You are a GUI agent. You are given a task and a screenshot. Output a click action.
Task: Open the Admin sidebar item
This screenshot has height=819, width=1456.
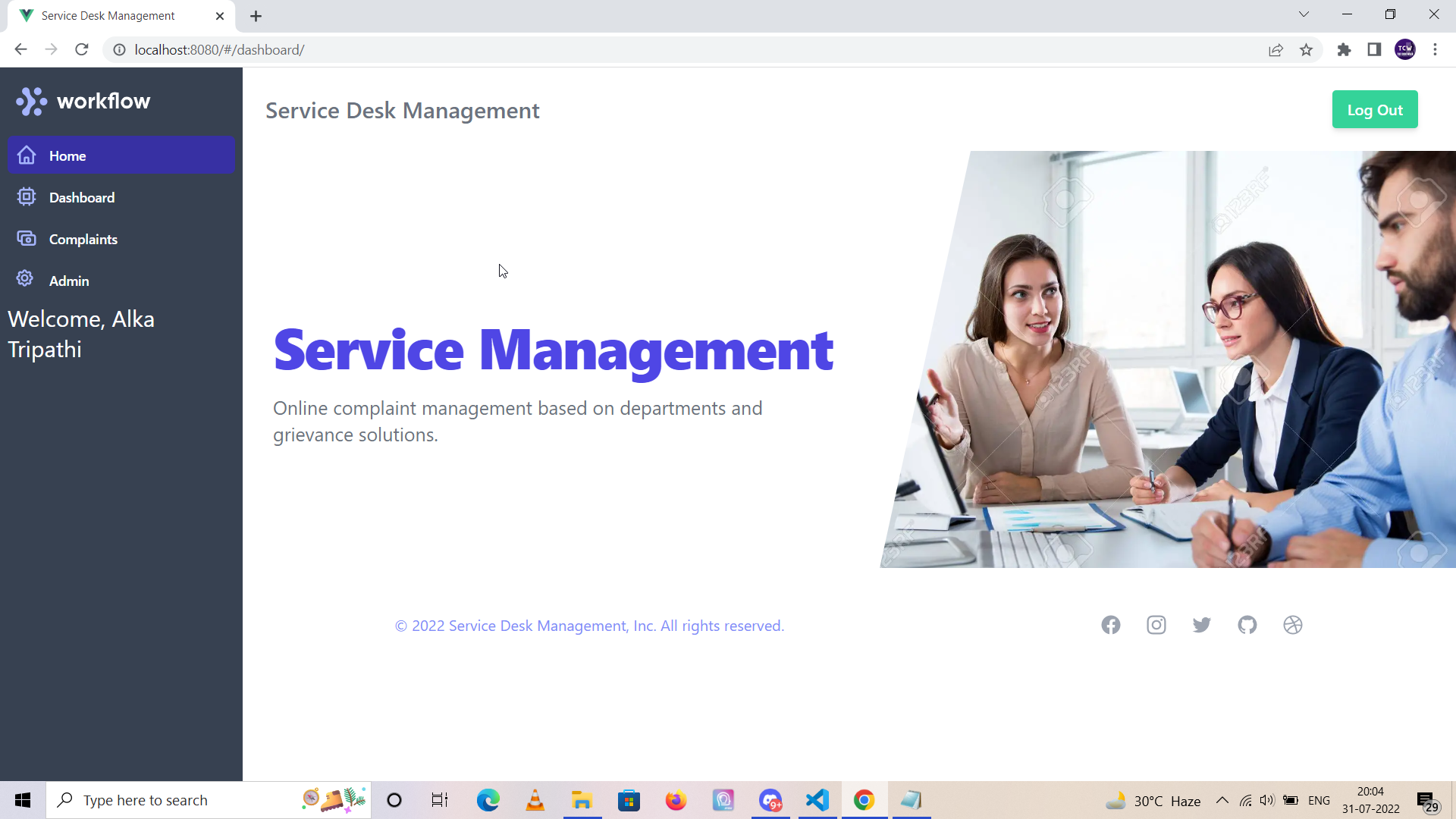tap(69, 281)
